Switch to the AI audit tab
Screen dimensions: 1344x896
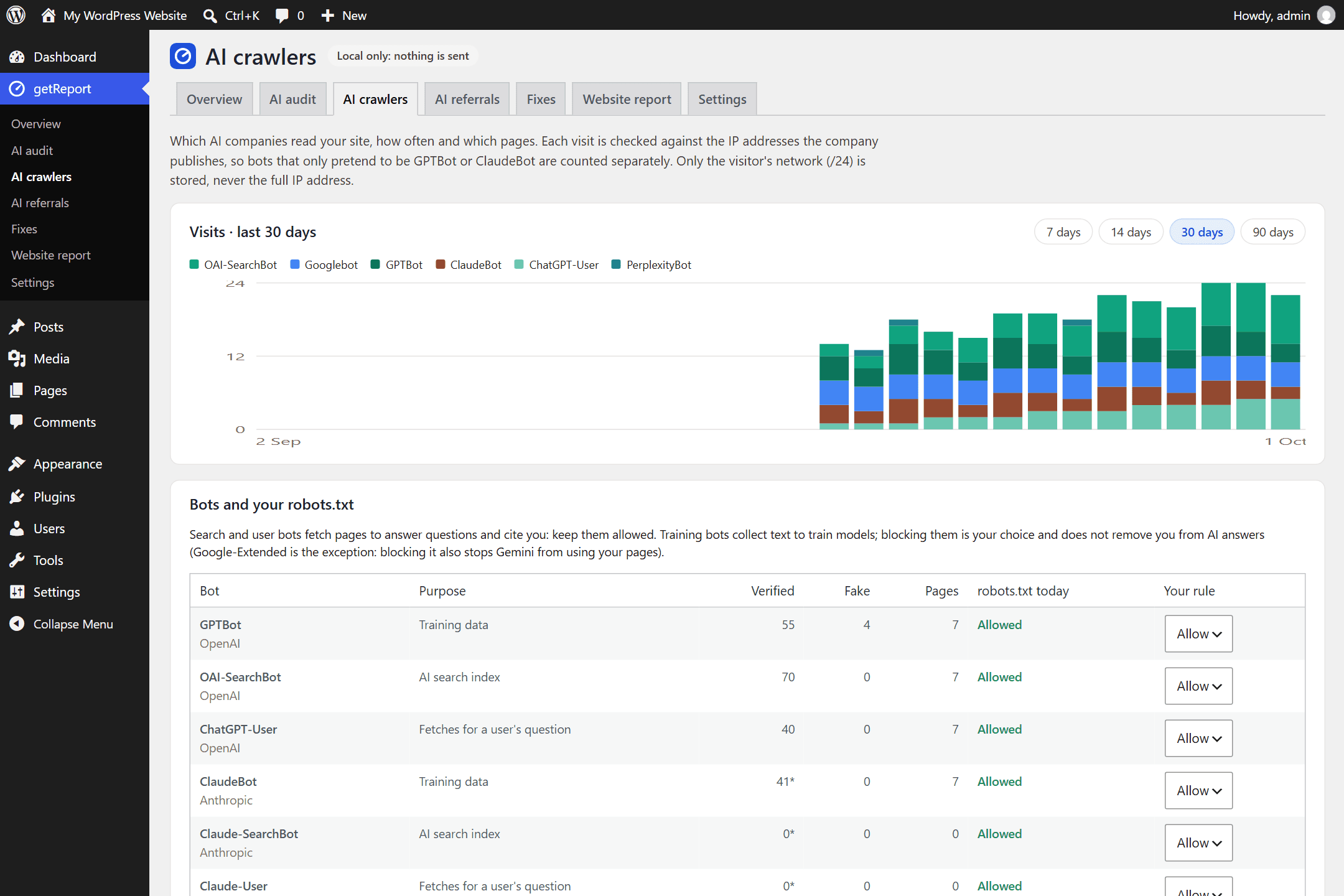[292, 99]
